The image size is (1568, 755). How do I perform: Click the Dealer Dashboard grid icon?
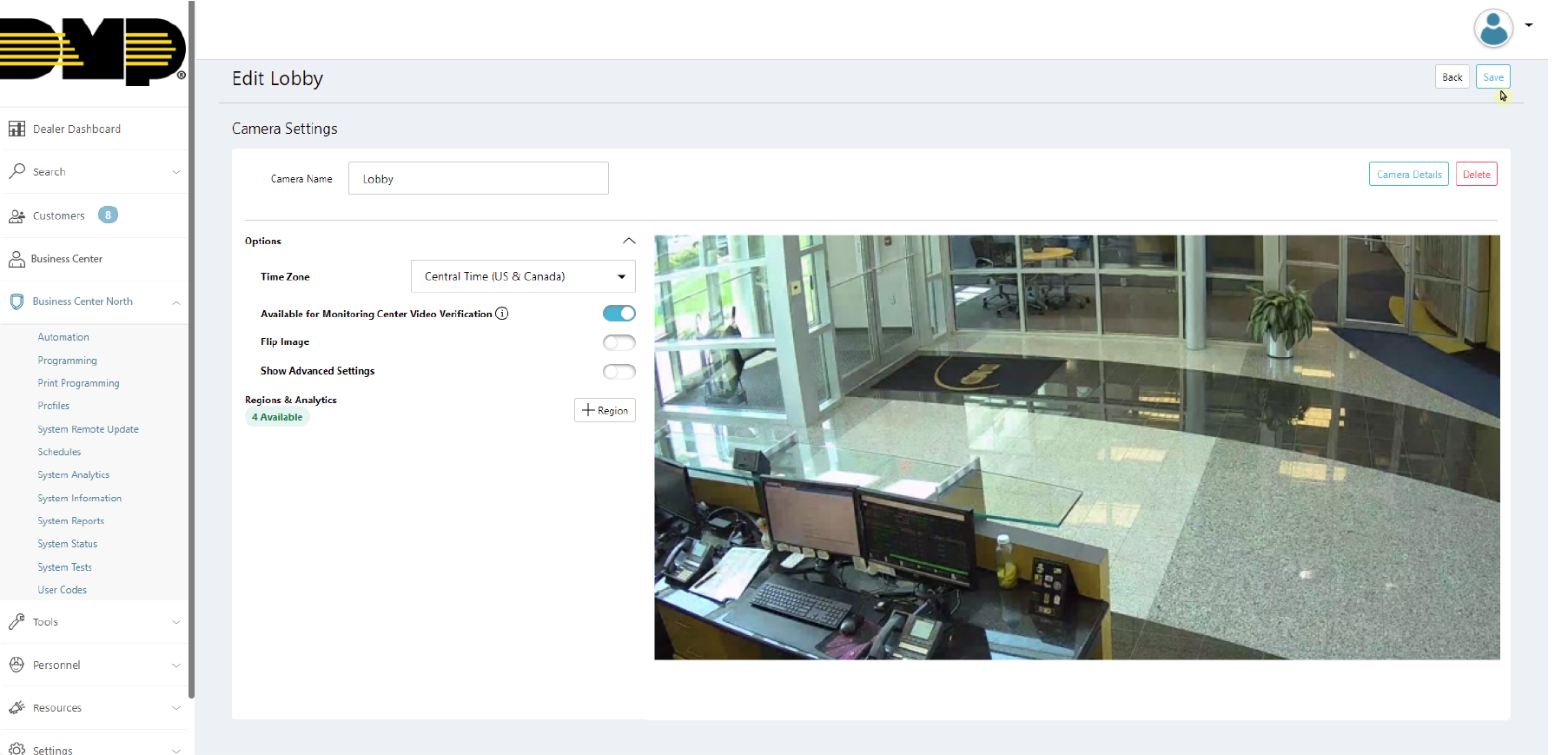click(17, 129)
